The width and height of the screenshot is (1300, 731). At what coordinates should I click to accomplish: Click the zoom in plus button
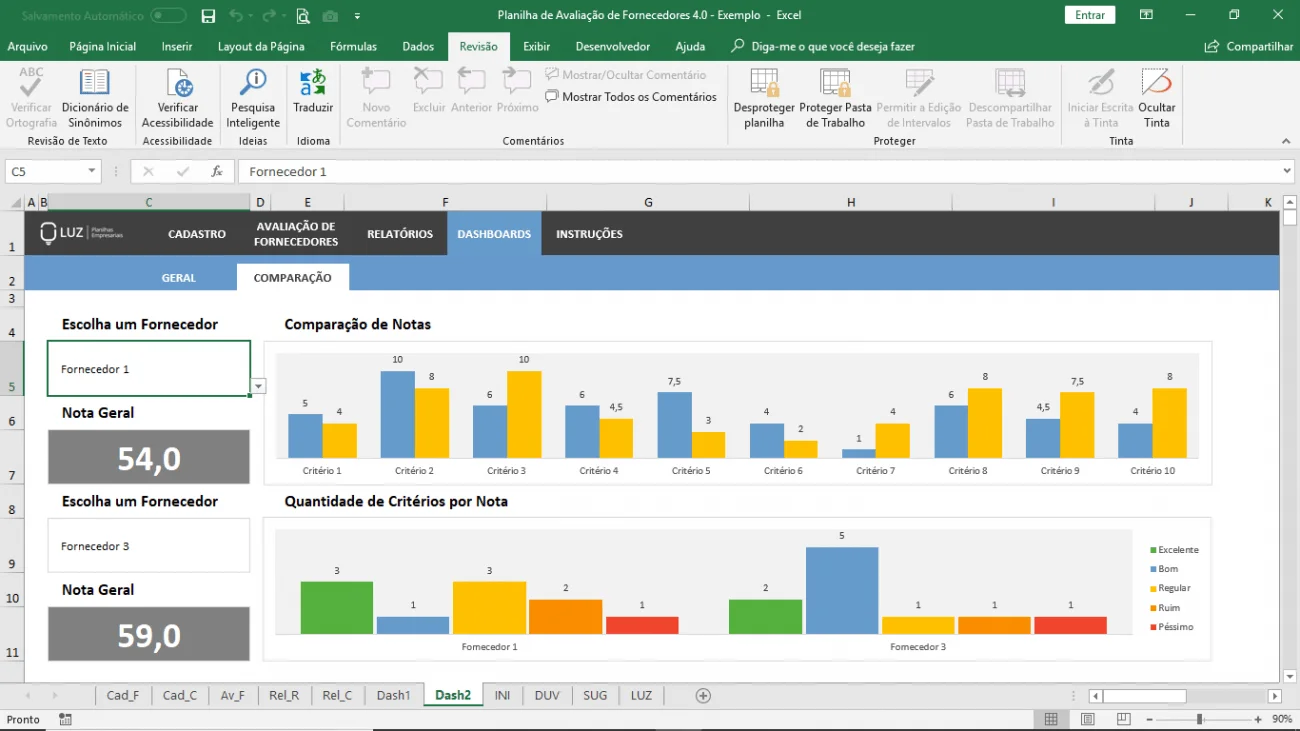click(1256, 719)
